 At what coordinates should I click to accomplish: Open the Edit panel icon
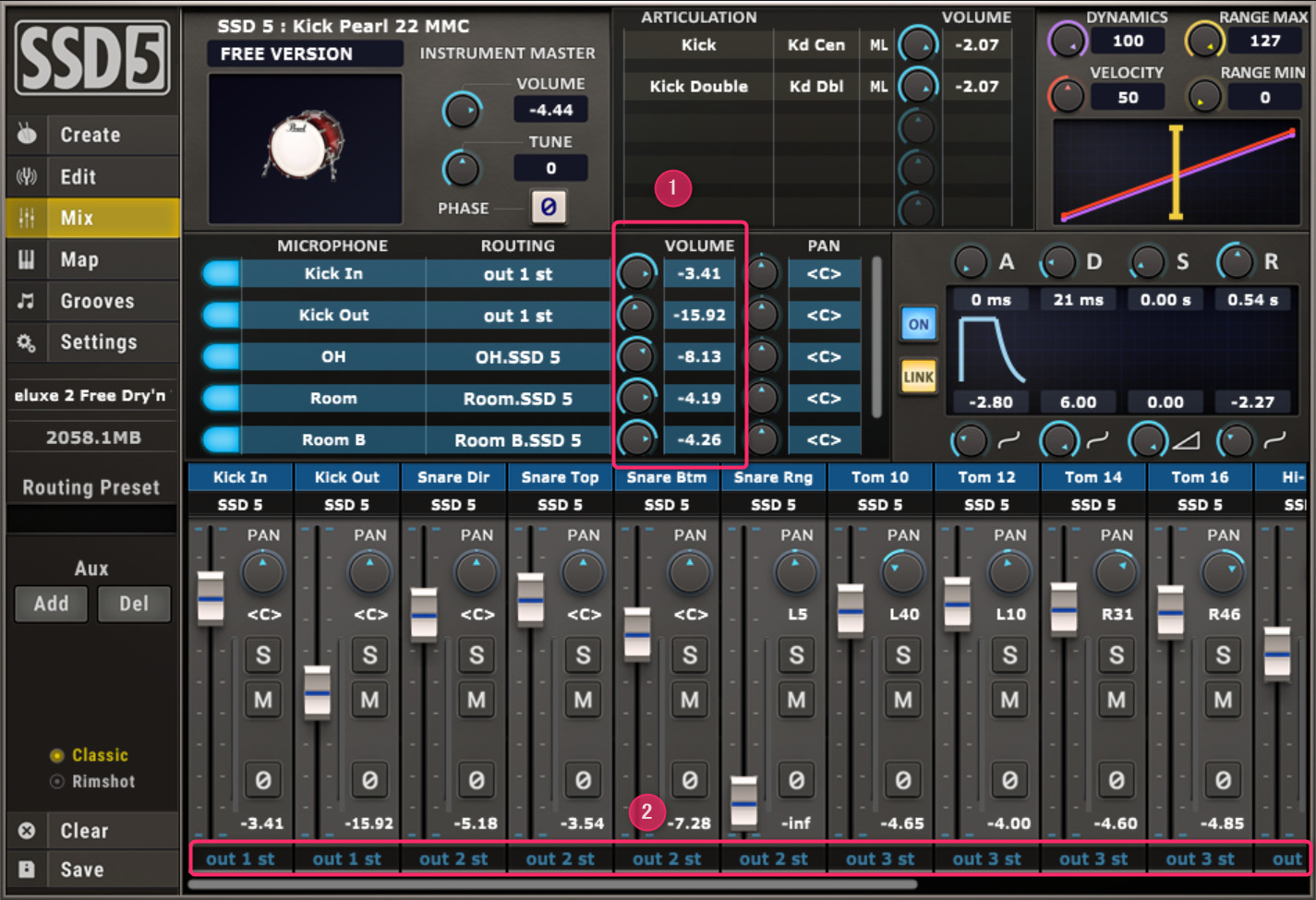click(26, 176)
